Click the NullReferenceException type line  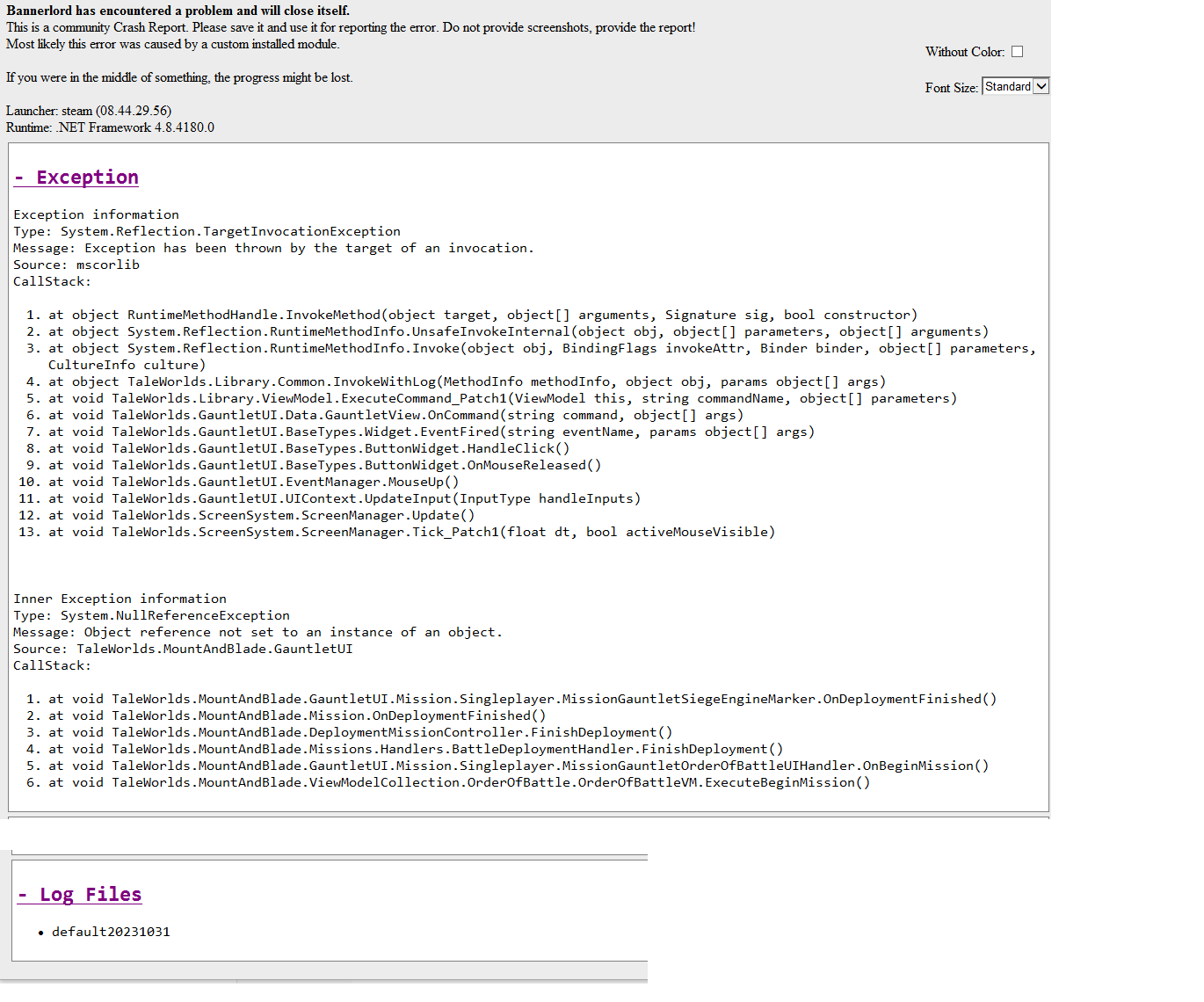click(x=151, y=615)
